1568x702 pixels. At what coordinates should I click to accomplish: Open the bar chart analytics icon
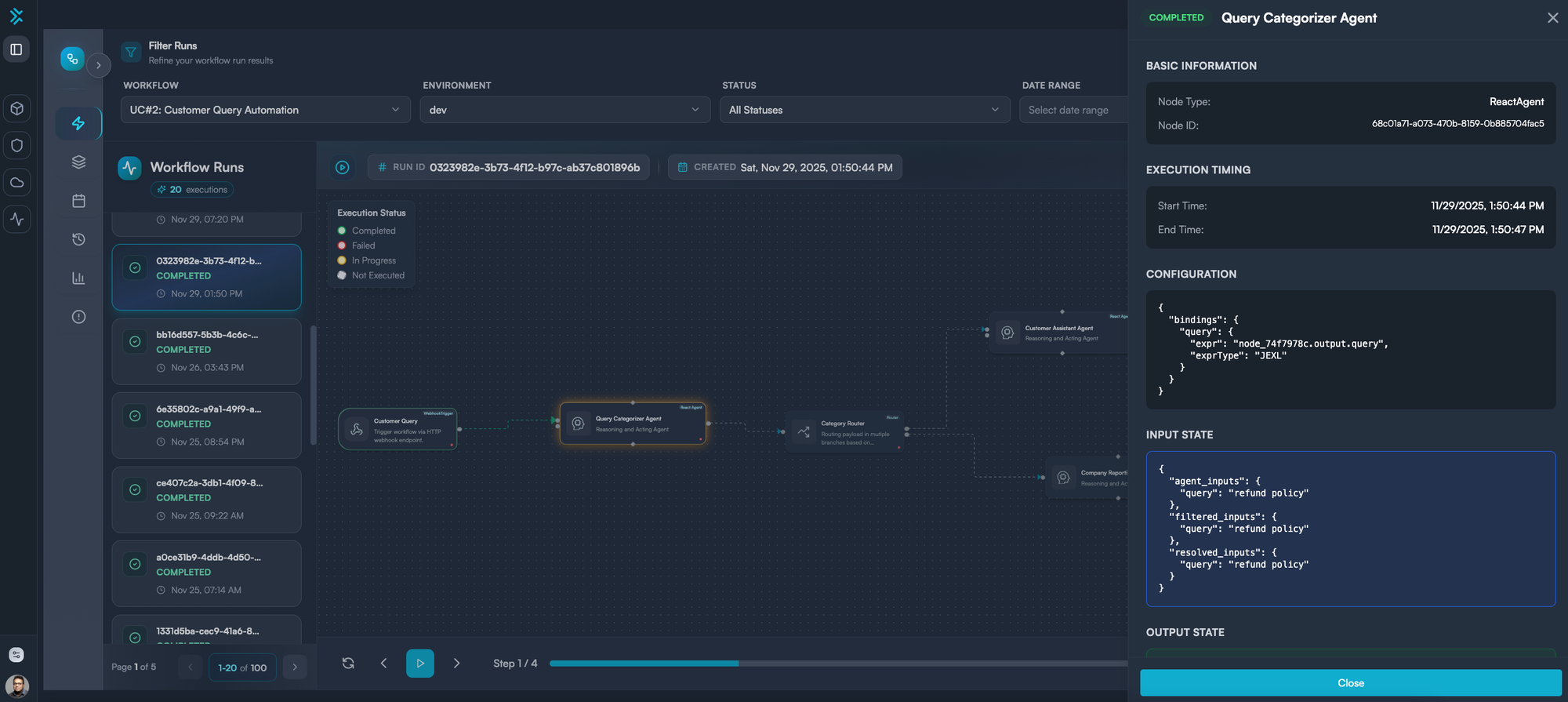[x=78, y=278]
